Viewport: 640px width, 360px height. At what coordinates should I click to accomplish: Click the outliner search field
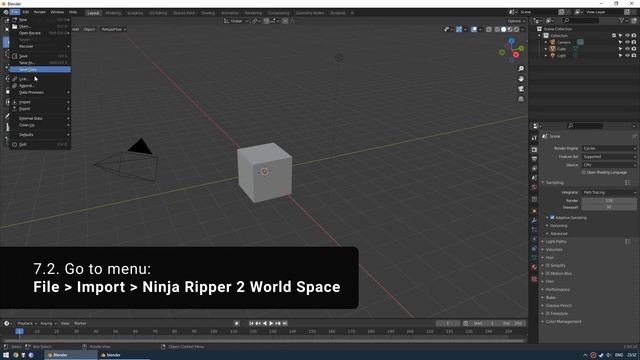(x=581, y=20)
